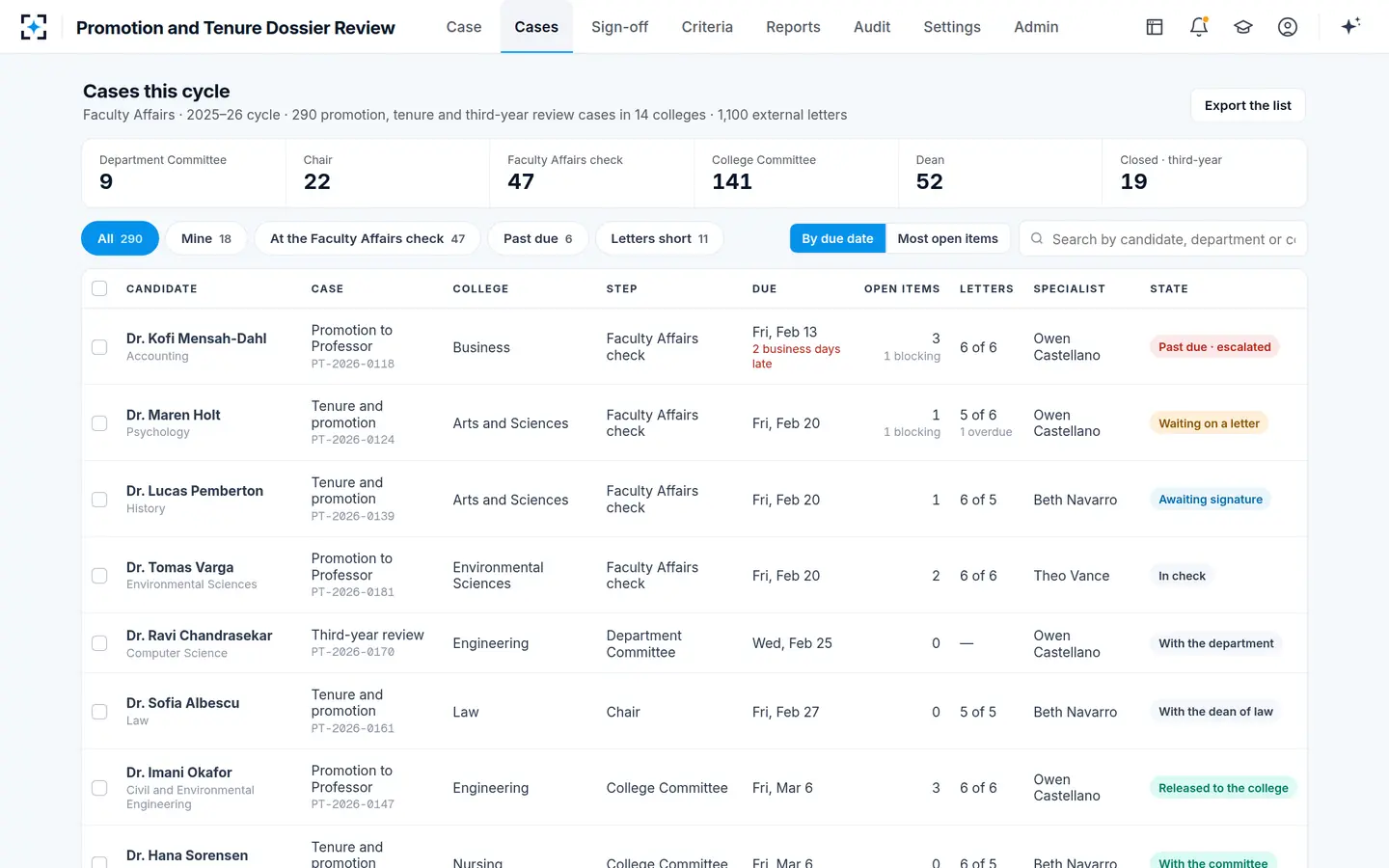Viewport: 1389px width, 868px height.
Task: Switch to Most open items sorting
Action: click(947, 238)
